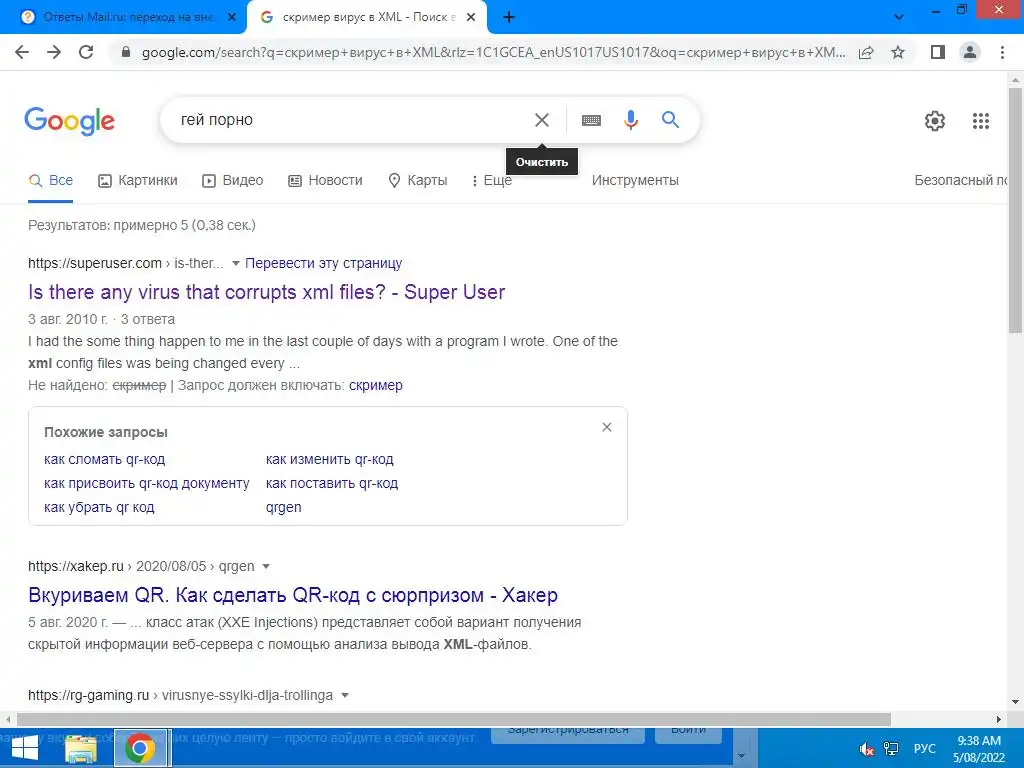Expand superuser.com result options arrow

pos(236,263)
